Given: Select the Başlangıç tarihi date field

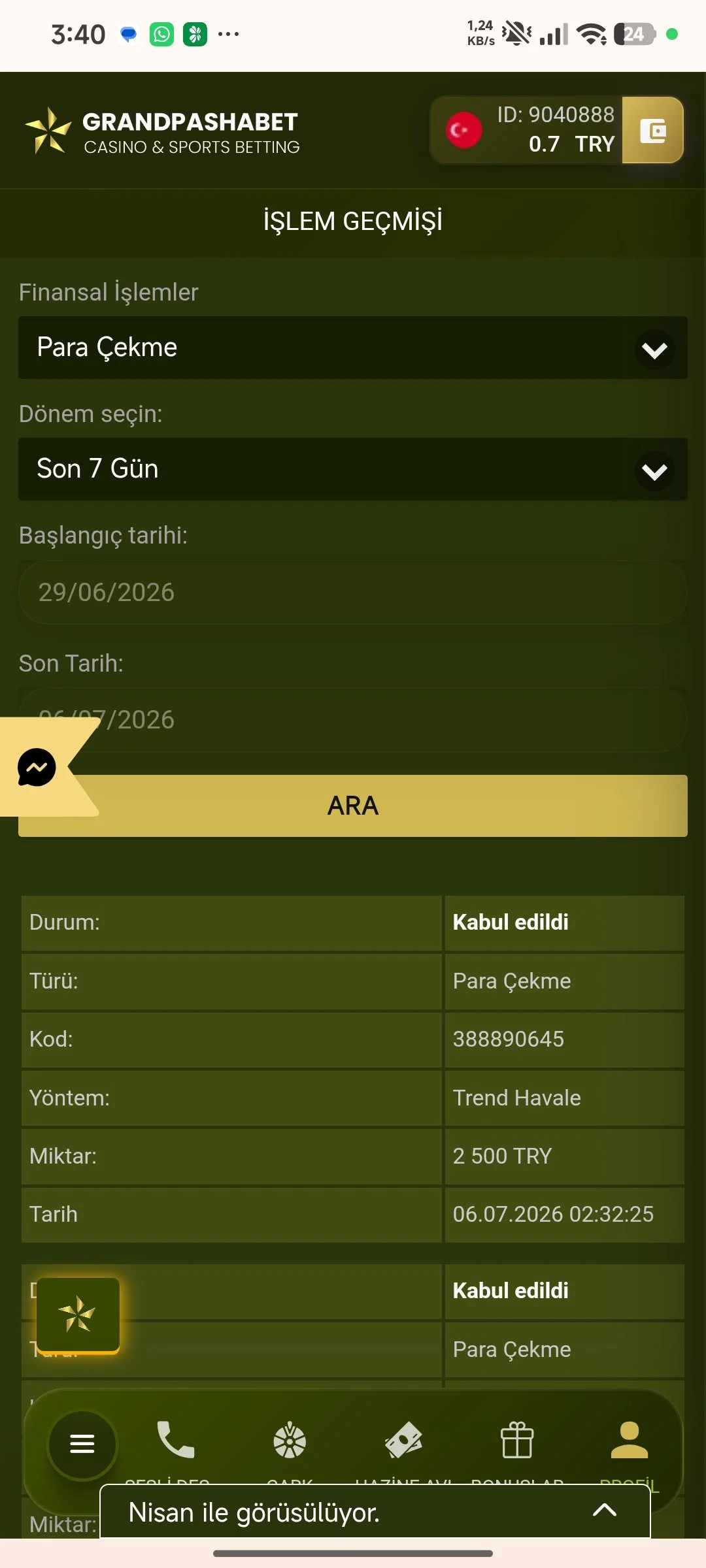Looking at the screenshot, I should (x=353, y=593).
